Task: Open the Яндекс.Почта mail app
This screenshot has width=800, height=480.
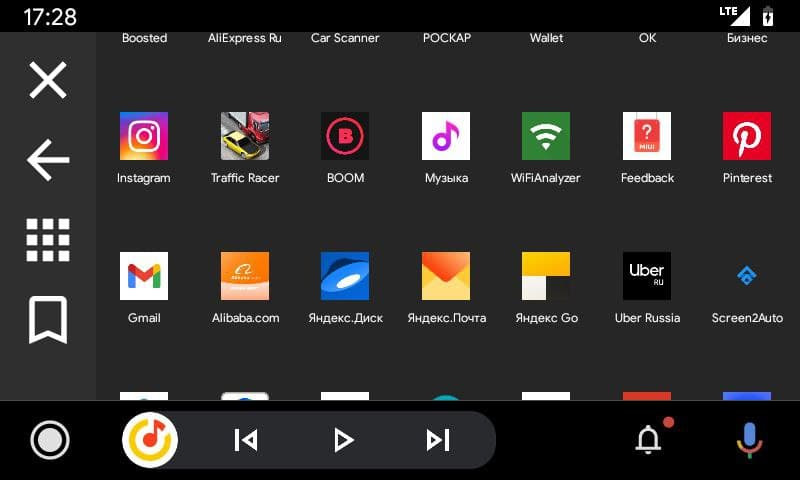Action: (x=446, y=276)
